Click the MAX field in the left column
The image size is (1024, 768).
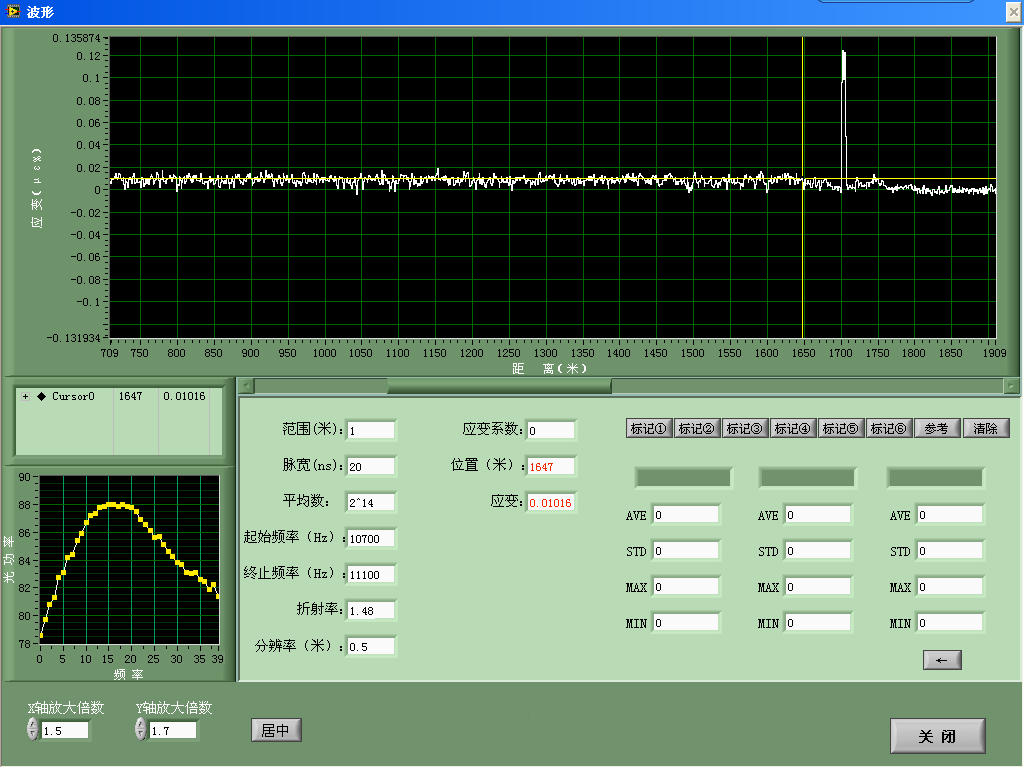(686, 586)
